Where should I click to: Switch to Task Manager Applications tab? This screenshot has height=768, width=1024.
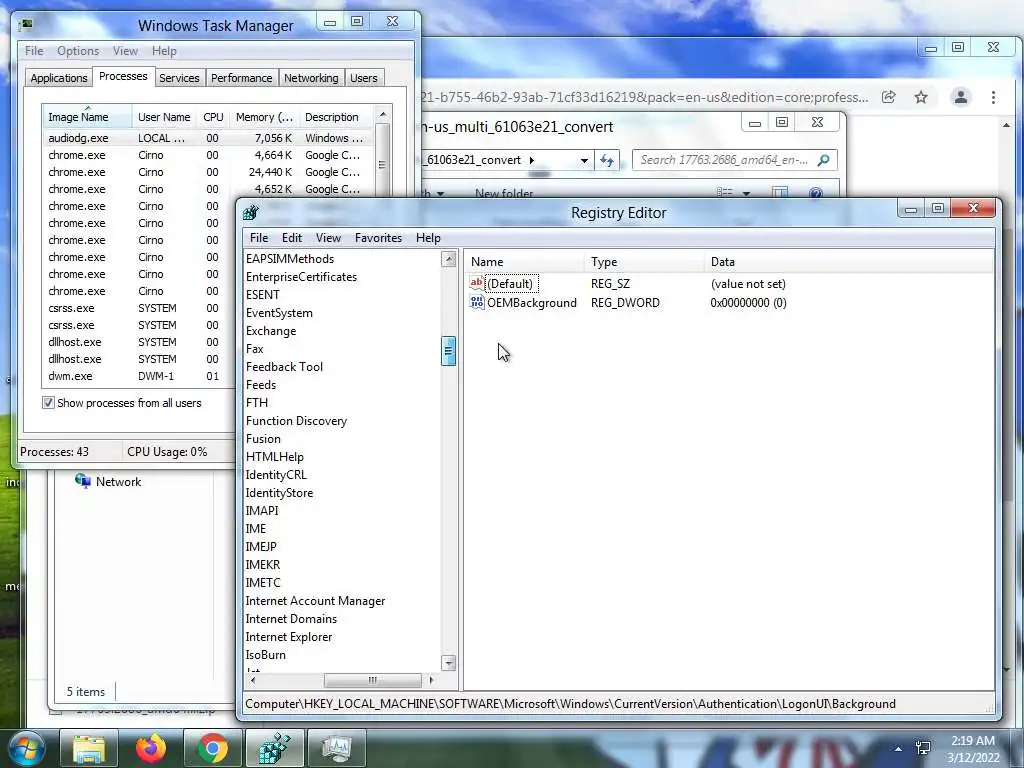59,78
